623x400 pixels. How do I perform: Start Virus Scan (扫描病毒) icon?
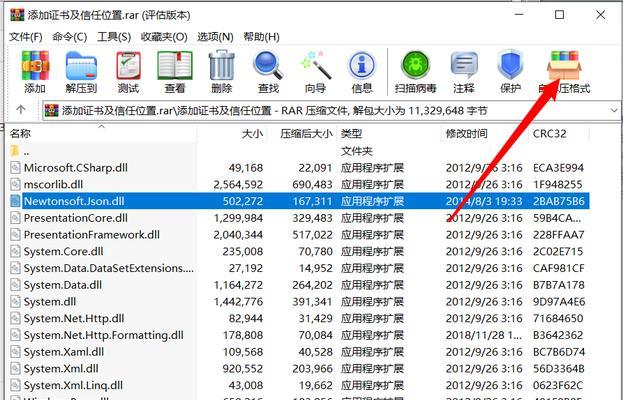tap(415, 72)
